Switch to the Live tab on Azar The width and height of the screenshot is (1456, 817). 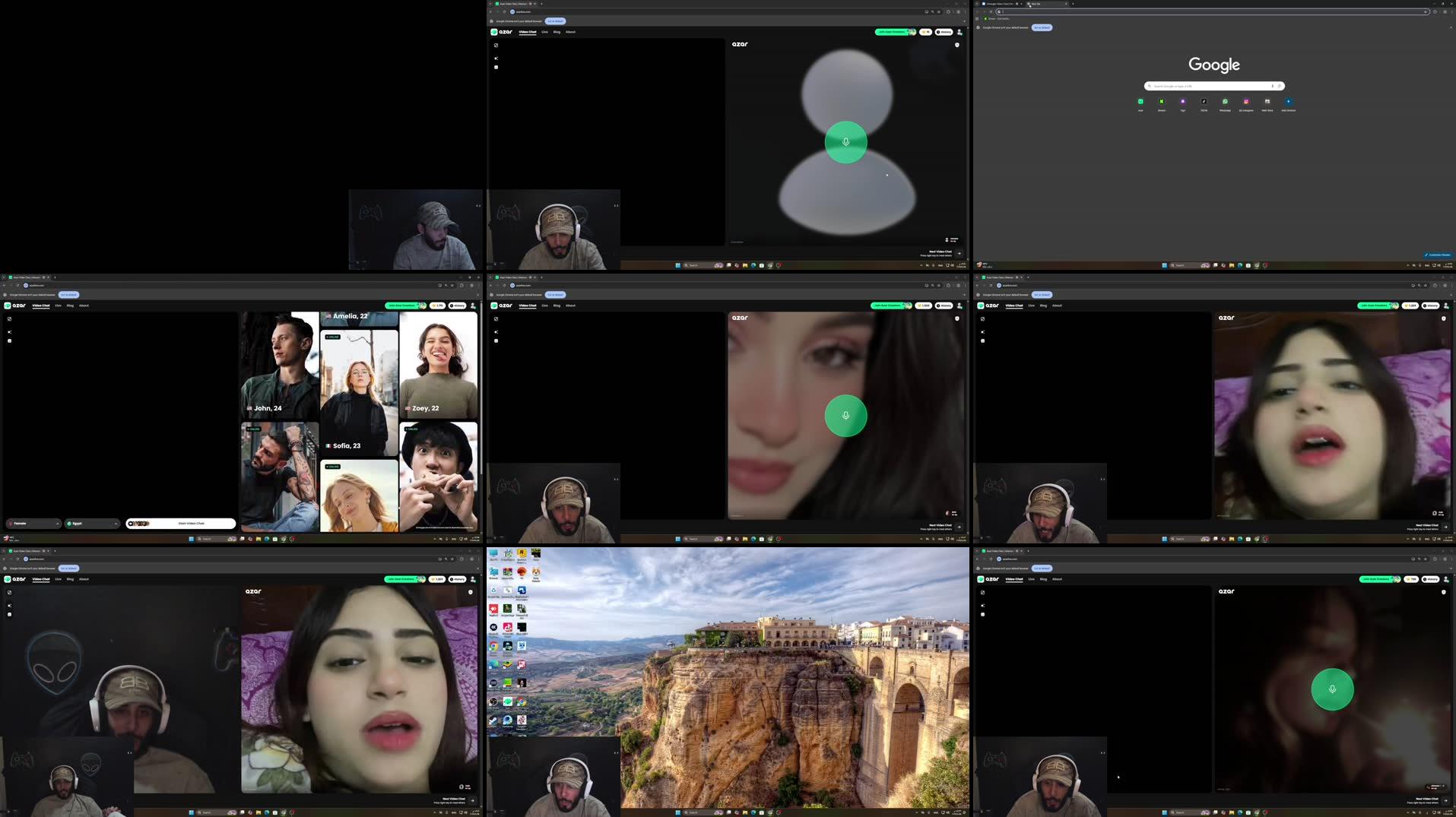point(544,306)
